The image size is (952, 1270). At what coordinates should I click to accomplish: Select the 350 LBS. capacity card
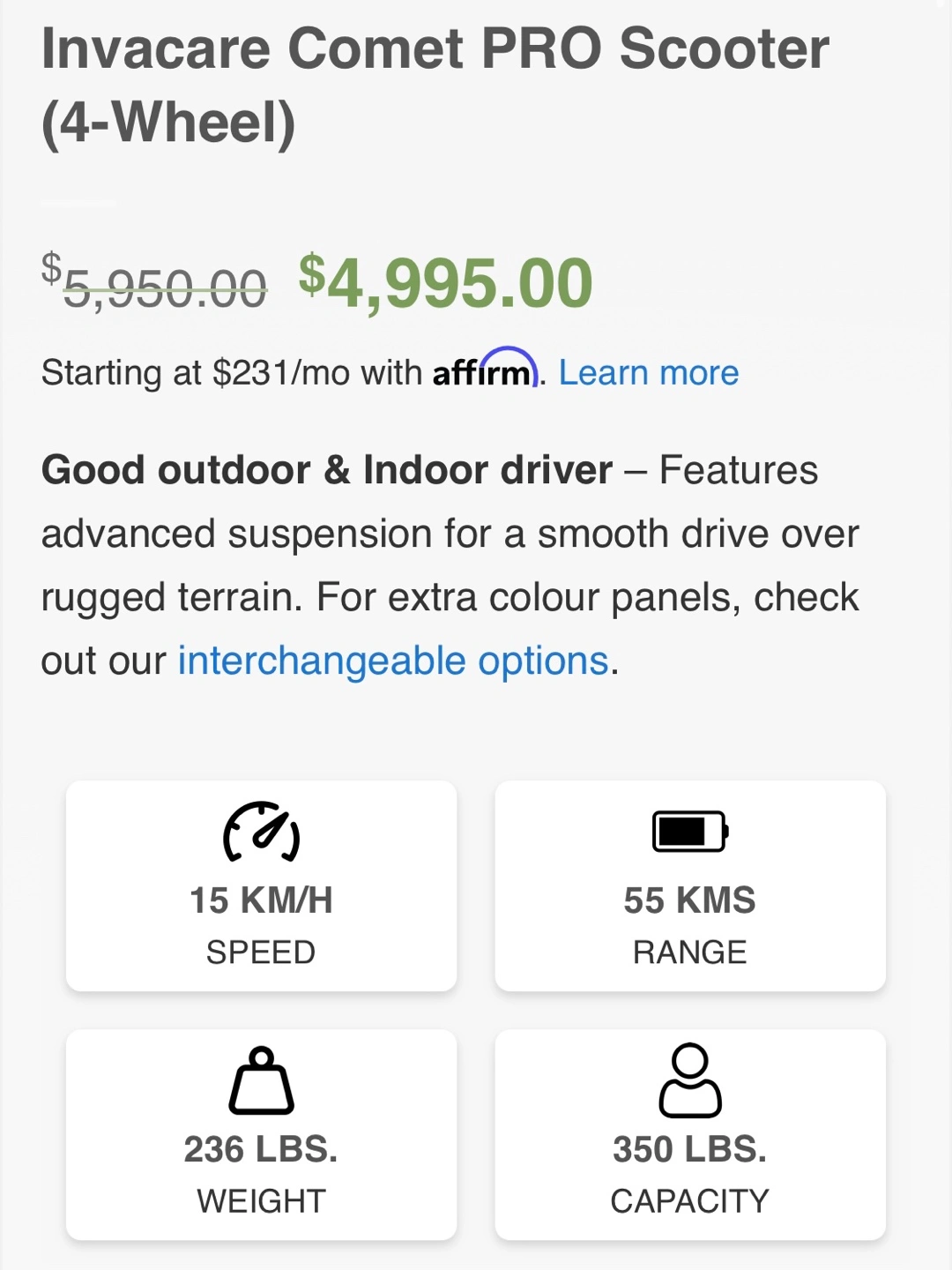click(690, 1134)
